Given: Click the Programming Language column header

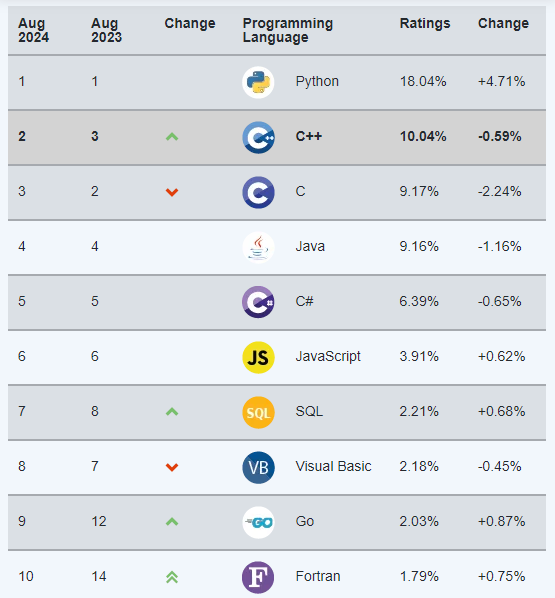Looking at the screenshot, I should [x=288, y=30].
